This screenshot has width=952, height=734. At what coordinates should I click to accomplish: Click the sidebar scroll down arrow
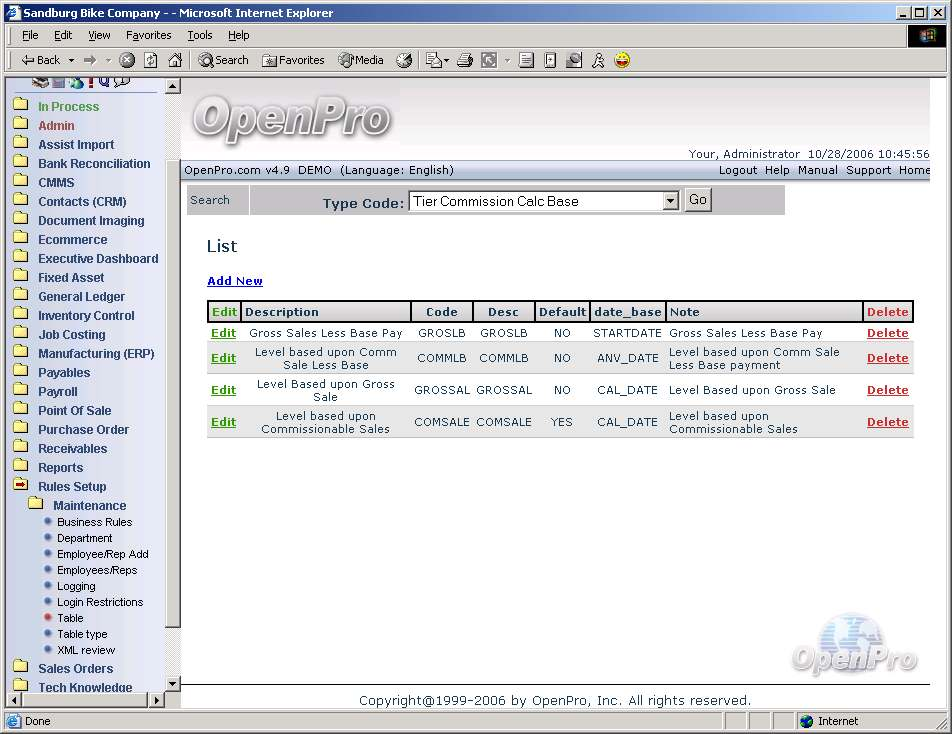pos(172,684)
